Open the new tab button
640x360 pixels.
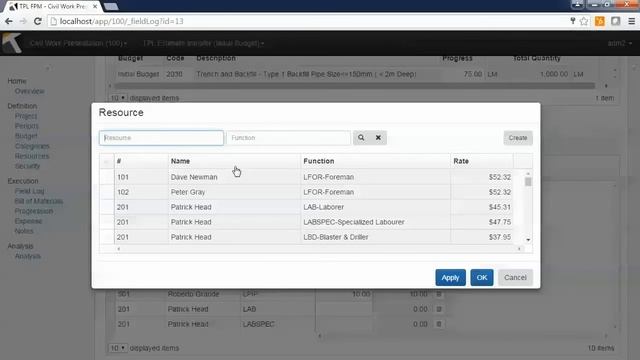[111, 7]
